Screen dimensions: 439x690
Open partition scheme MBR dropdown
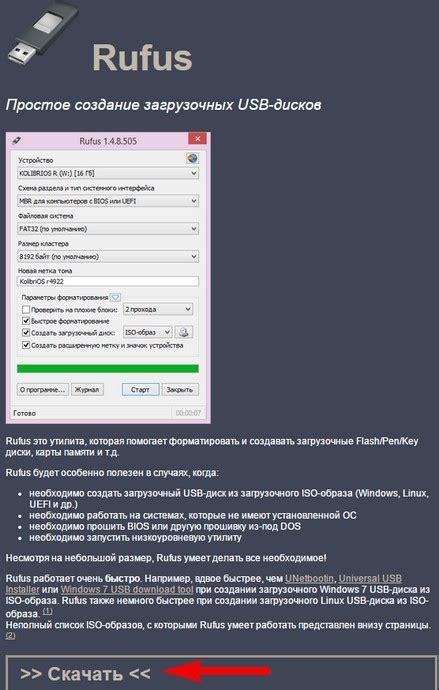point(108,201)
